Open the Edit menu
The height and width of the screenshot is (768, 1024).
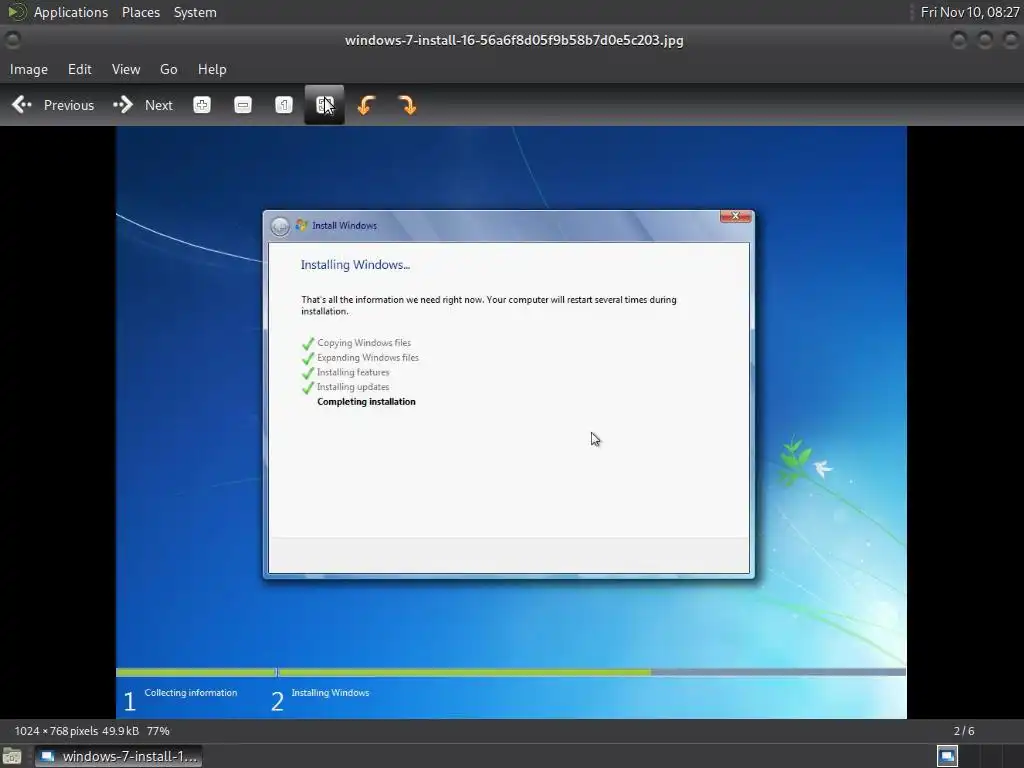[80, 69]
